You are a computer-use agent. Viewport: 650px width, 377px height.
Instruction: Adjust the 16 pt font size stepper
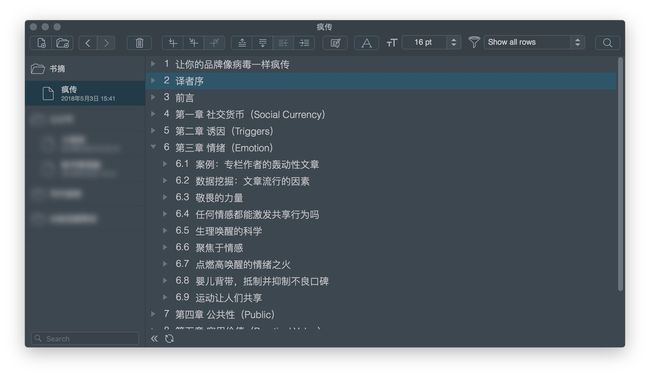tap(454, 42)
